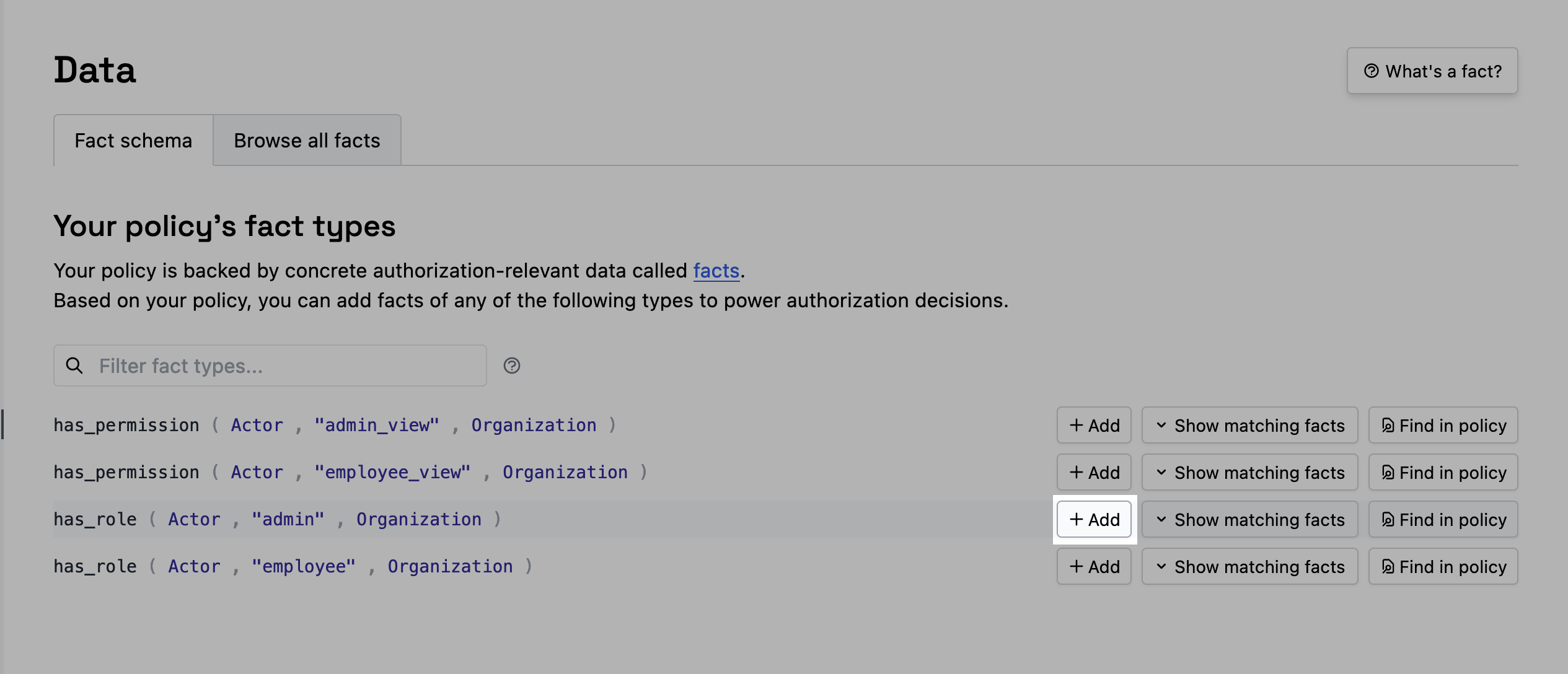Open What's a fact? help

1432,71
